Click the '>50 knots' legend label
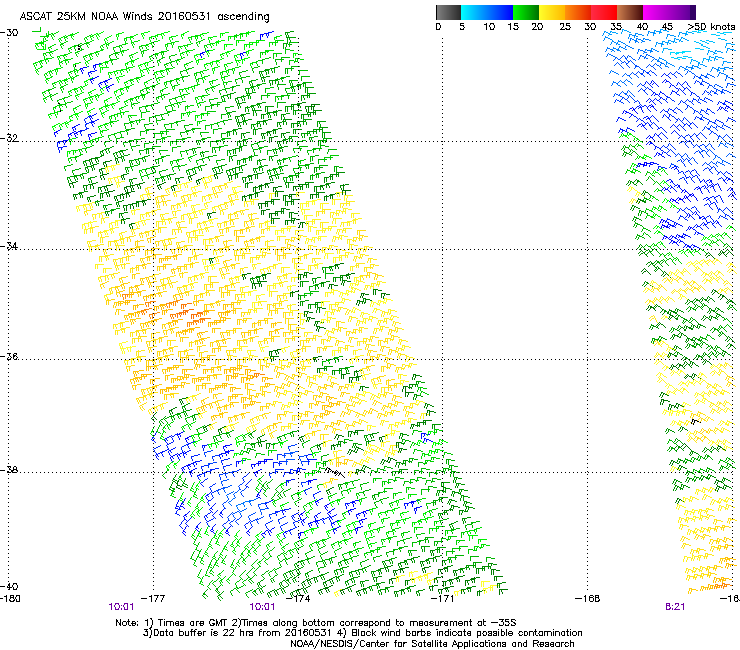Image resolution: width=740 pixels, height=650 pixels. tap(711, 27)
